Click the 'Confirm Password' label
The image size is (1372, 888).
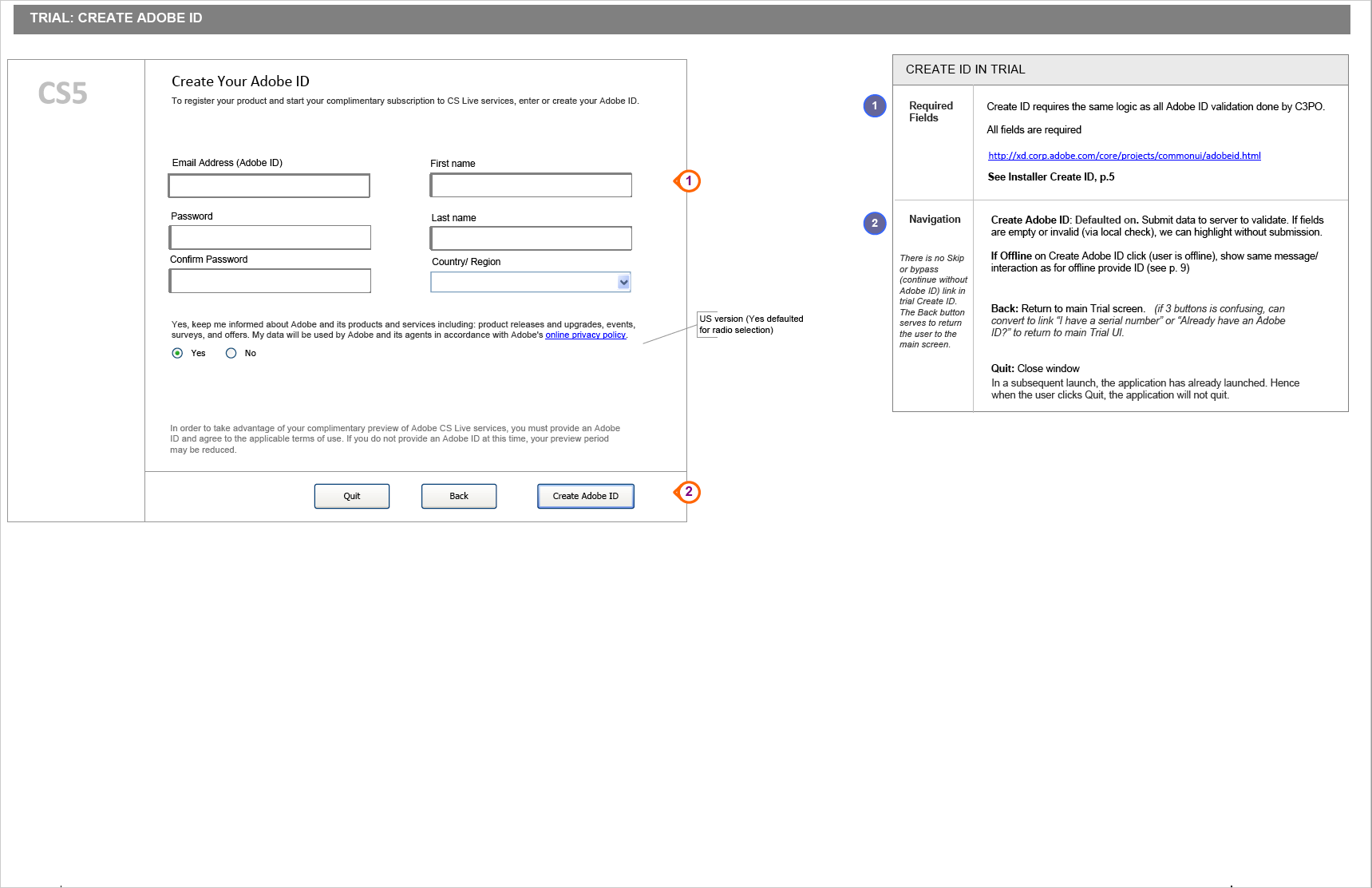(x=209, y=260)
